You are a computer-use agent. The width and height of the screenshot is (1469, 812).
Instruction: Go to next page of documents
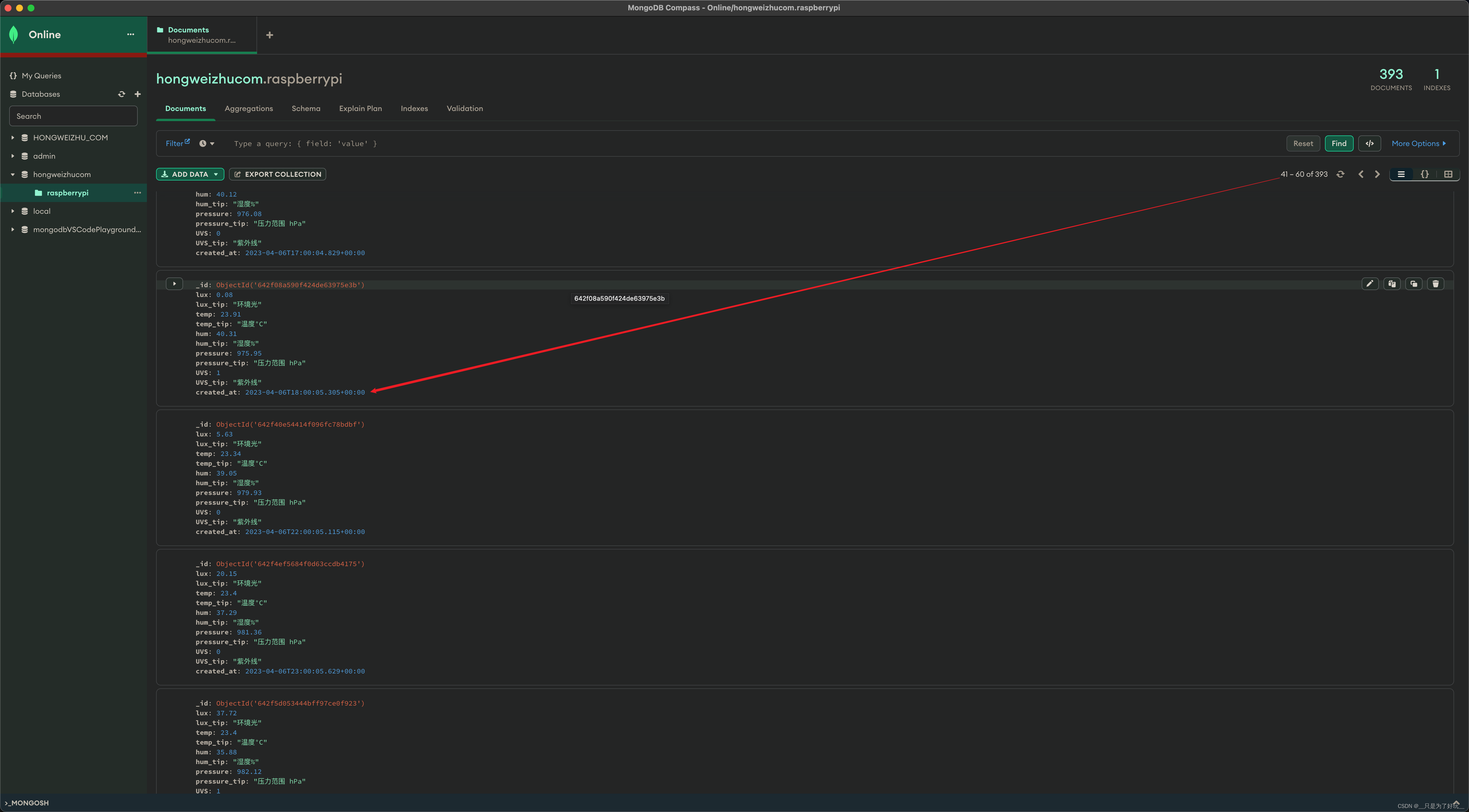click(x=1377, y=174)
